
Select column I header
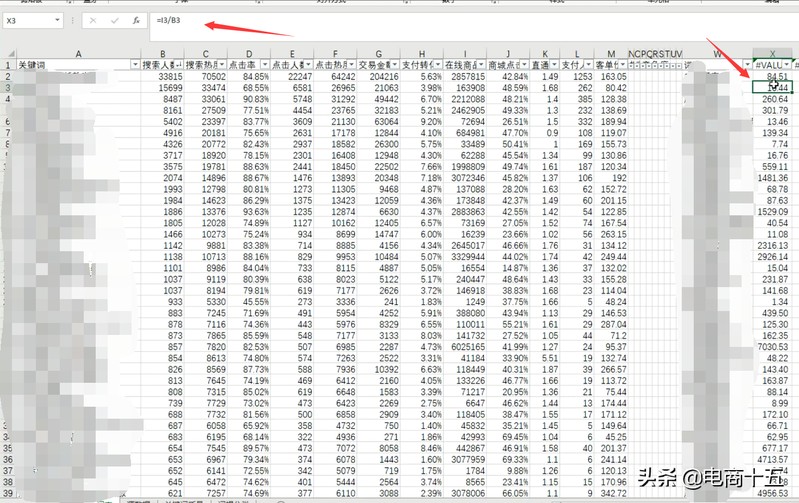tap(465, 54)
